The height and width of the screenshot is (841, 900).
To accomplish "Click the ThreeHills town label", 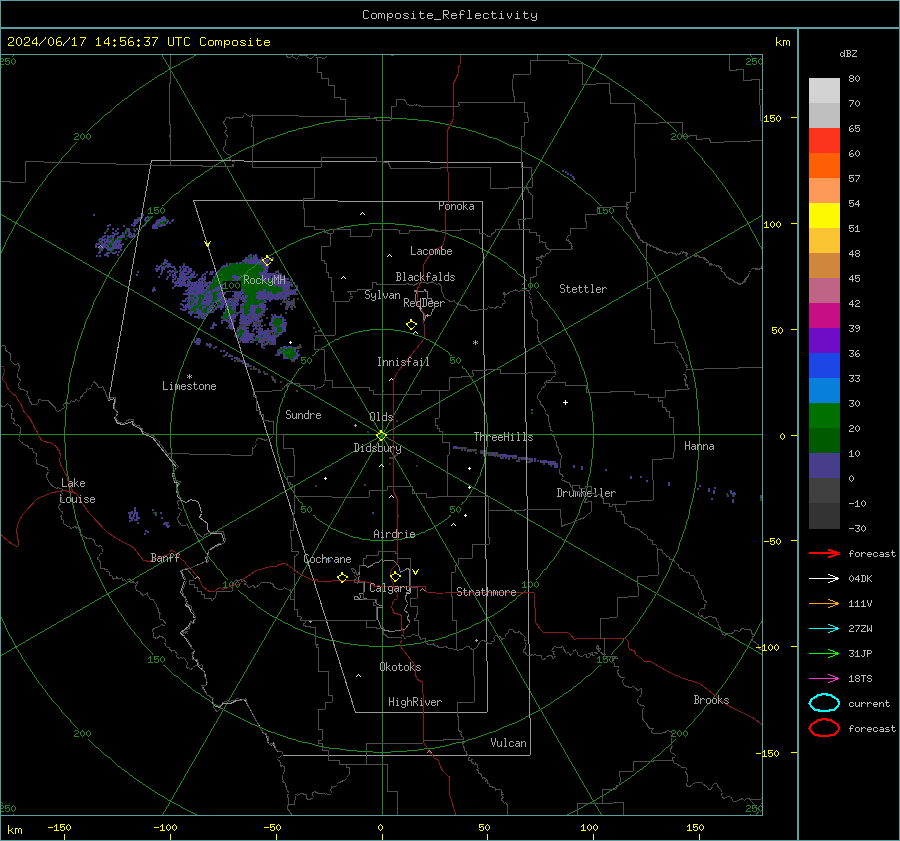I will 503,437.
